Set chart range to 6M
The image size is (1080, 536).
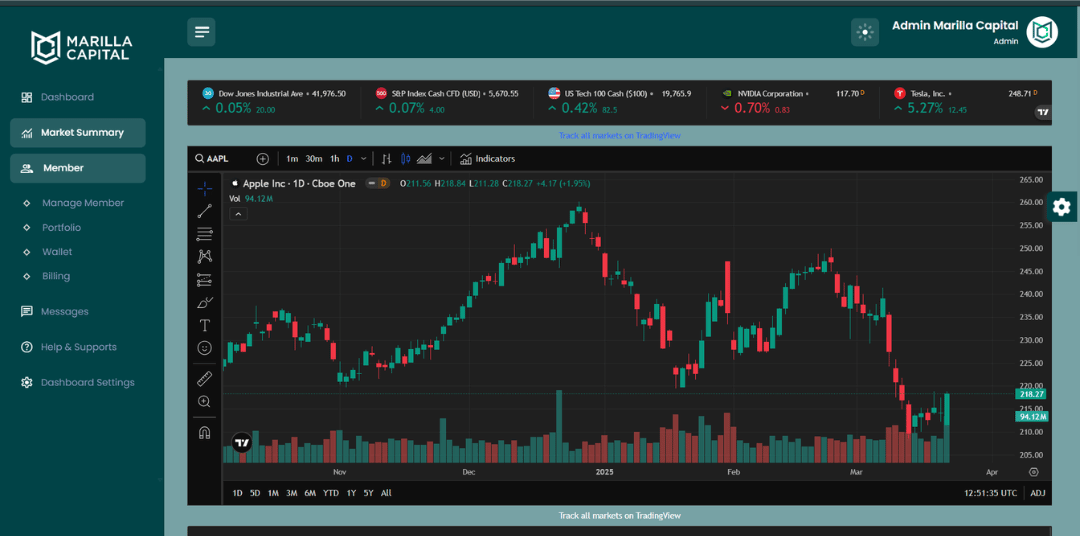(310, 493)
